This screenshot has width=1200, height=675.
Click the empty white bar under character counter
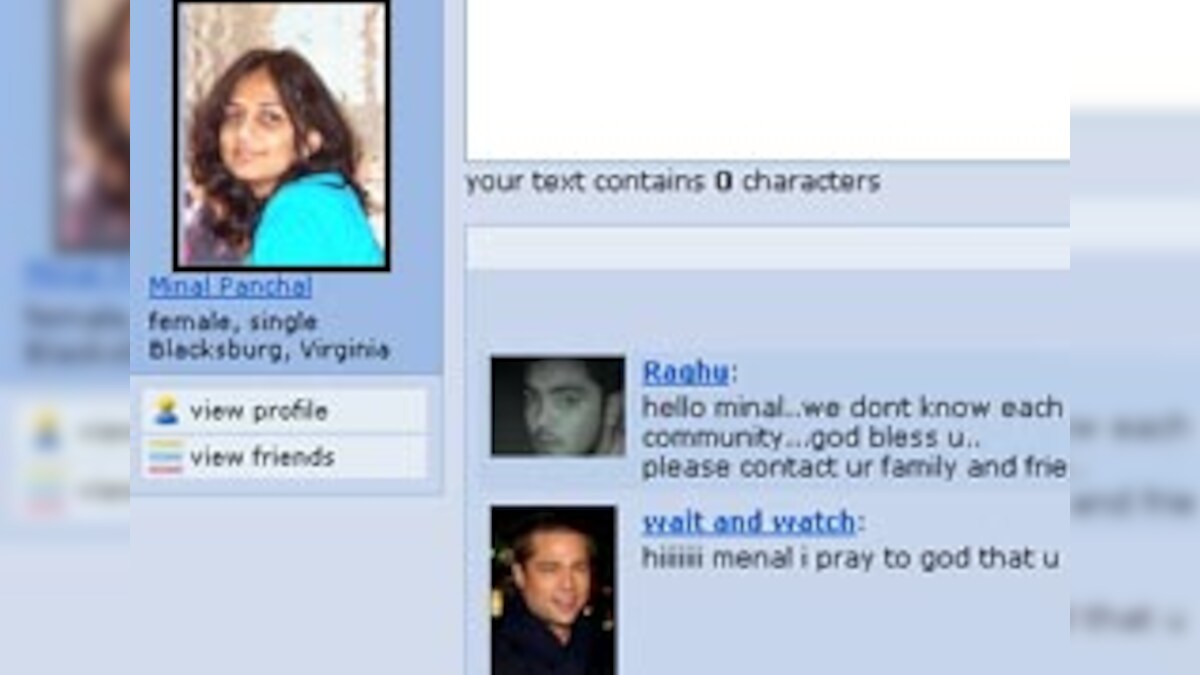click(768, 248)
